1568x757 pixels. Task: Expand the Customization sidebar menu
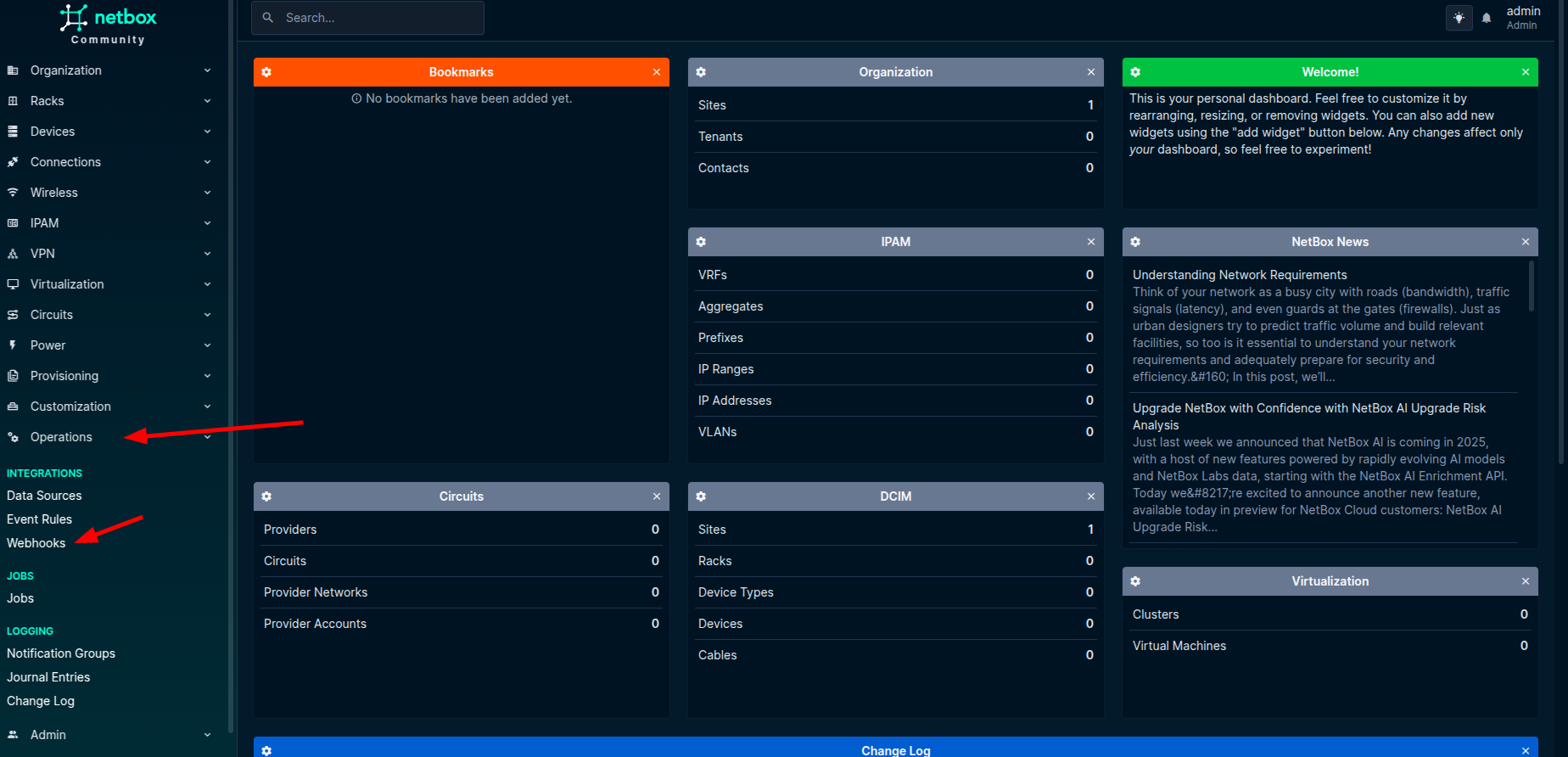[x=109, y=407]
